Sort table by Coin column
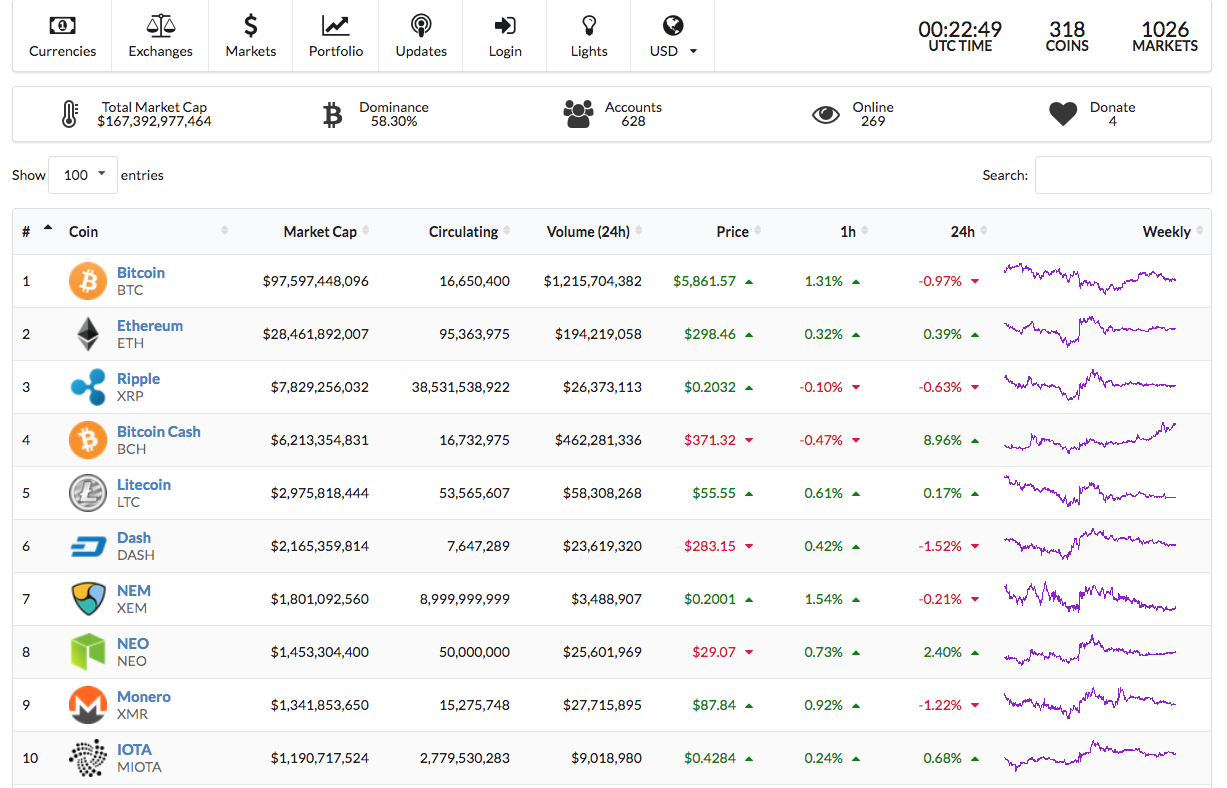 [x=148, y=231]
